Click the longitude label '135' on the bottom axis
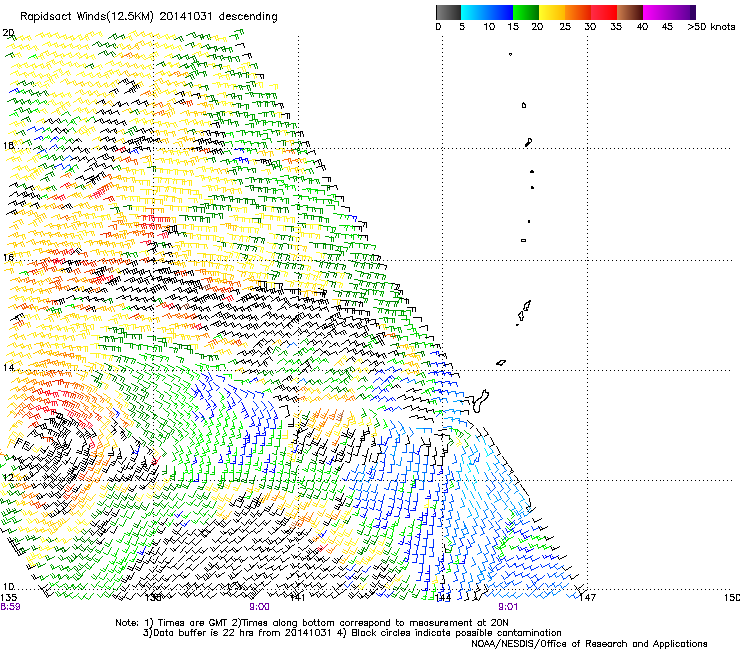This screenshot has width=740, height=650. [x=8, y=598]
